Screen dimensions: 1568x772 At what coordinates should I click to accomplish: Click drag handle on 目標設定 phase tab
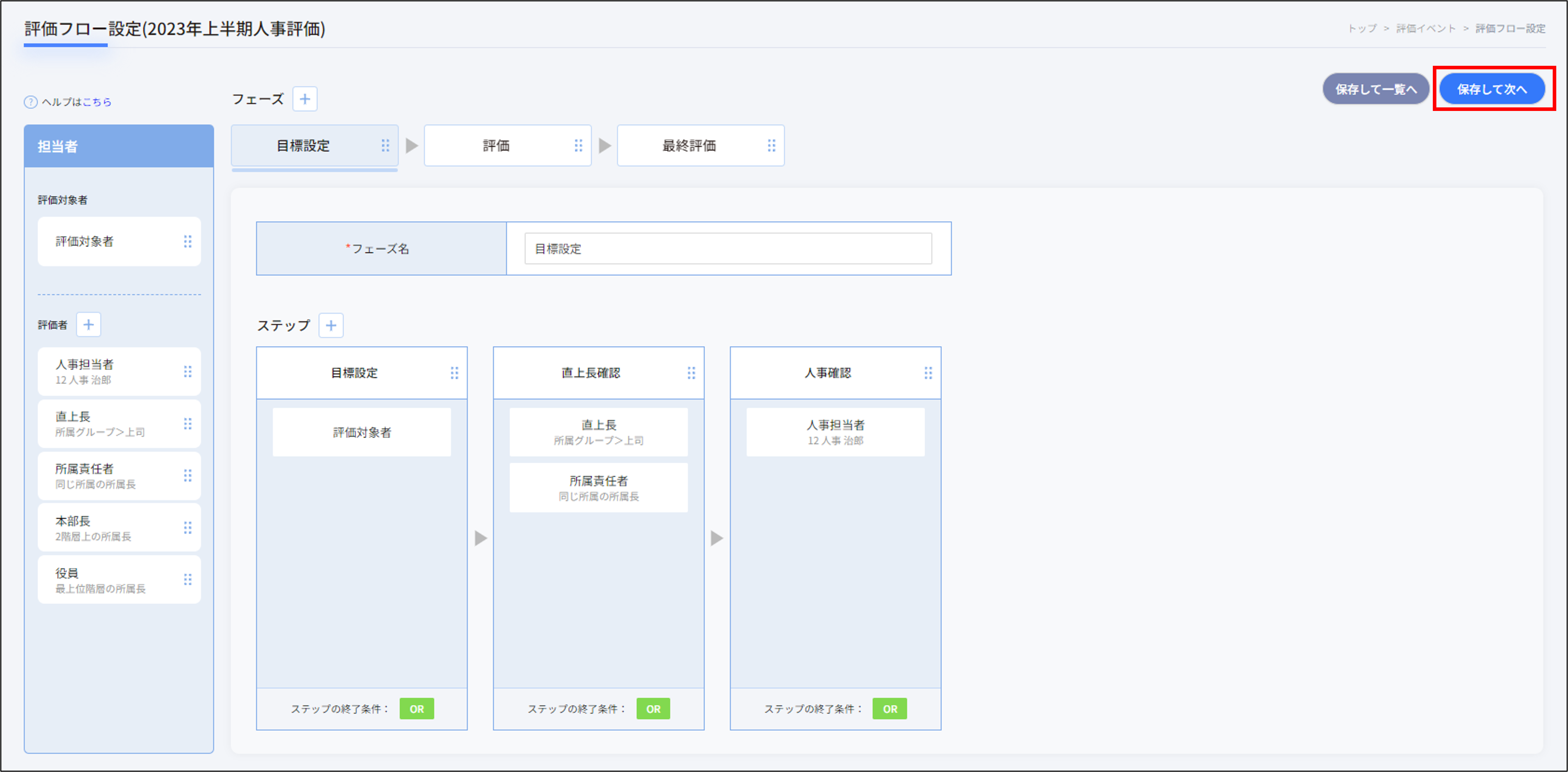[385, 145]
